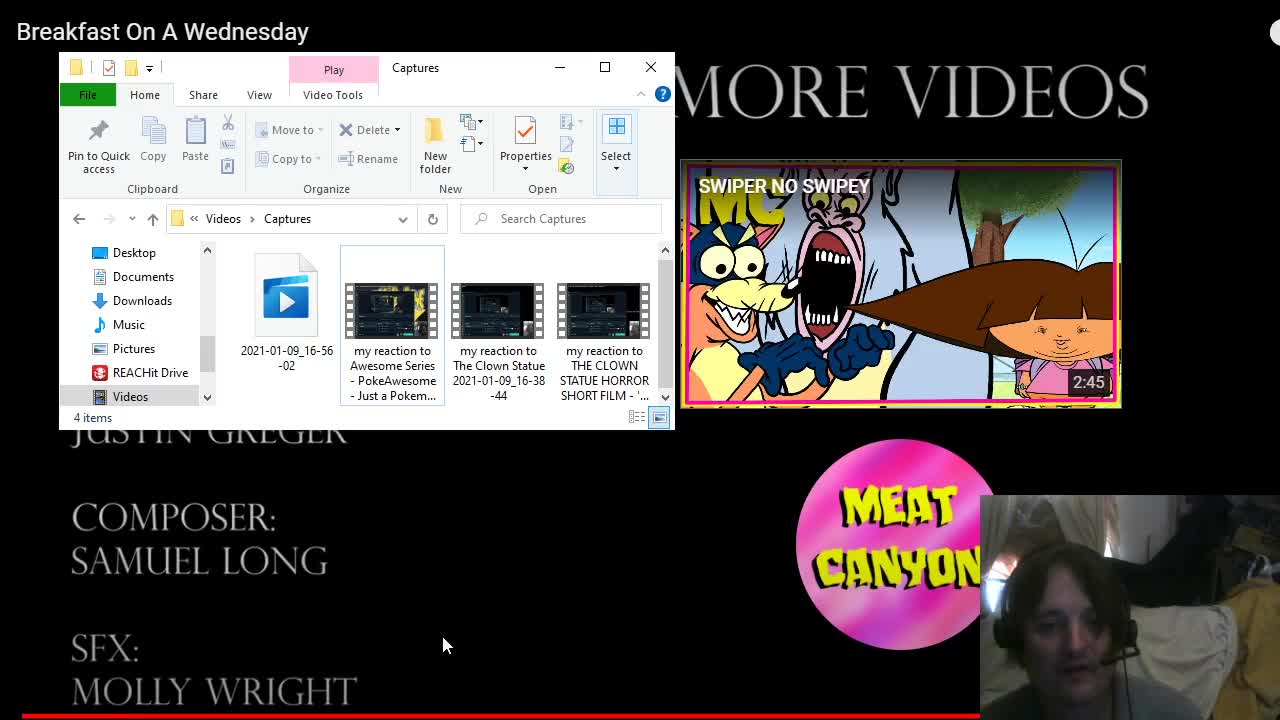The height and width of the screenshot is (720, 1280).
Task: Open REACHit Drive in navigation pane
Action: click(150, 373)
